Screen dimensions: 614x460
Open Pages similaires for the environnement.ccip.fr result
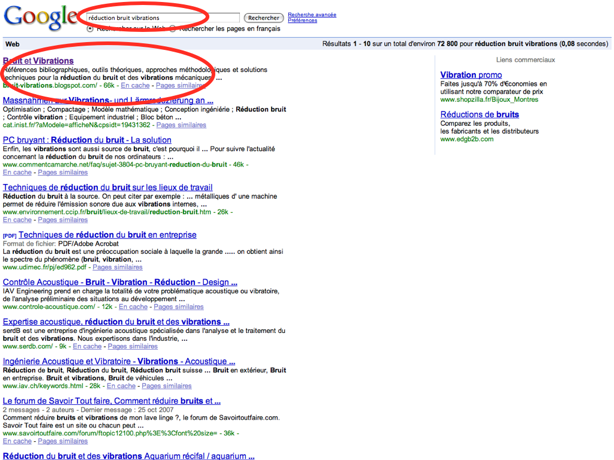63,220
